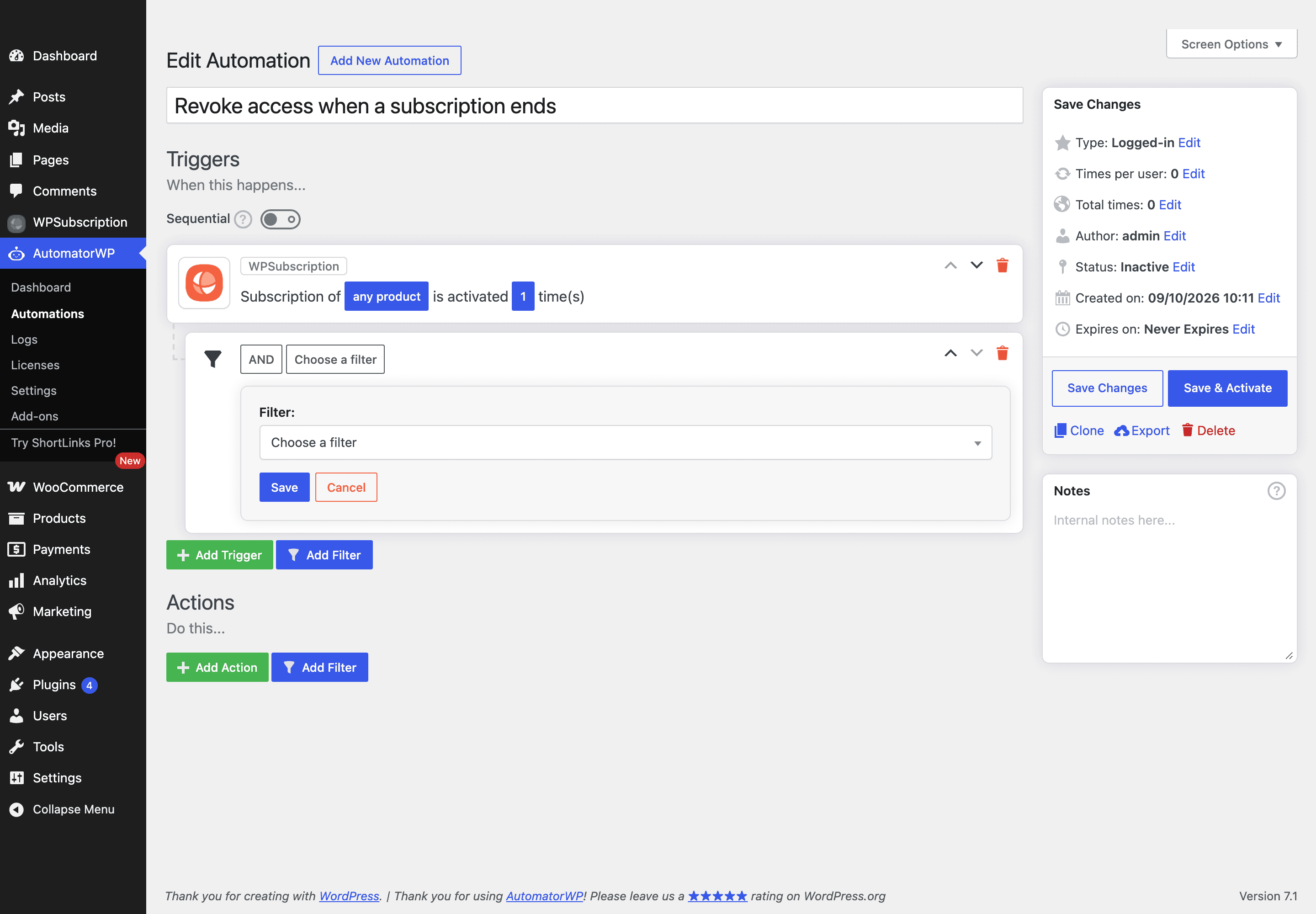Open Automations submenu item
Image resolution: width=1316 pixels, height=914 pixels.
point(48,314)
